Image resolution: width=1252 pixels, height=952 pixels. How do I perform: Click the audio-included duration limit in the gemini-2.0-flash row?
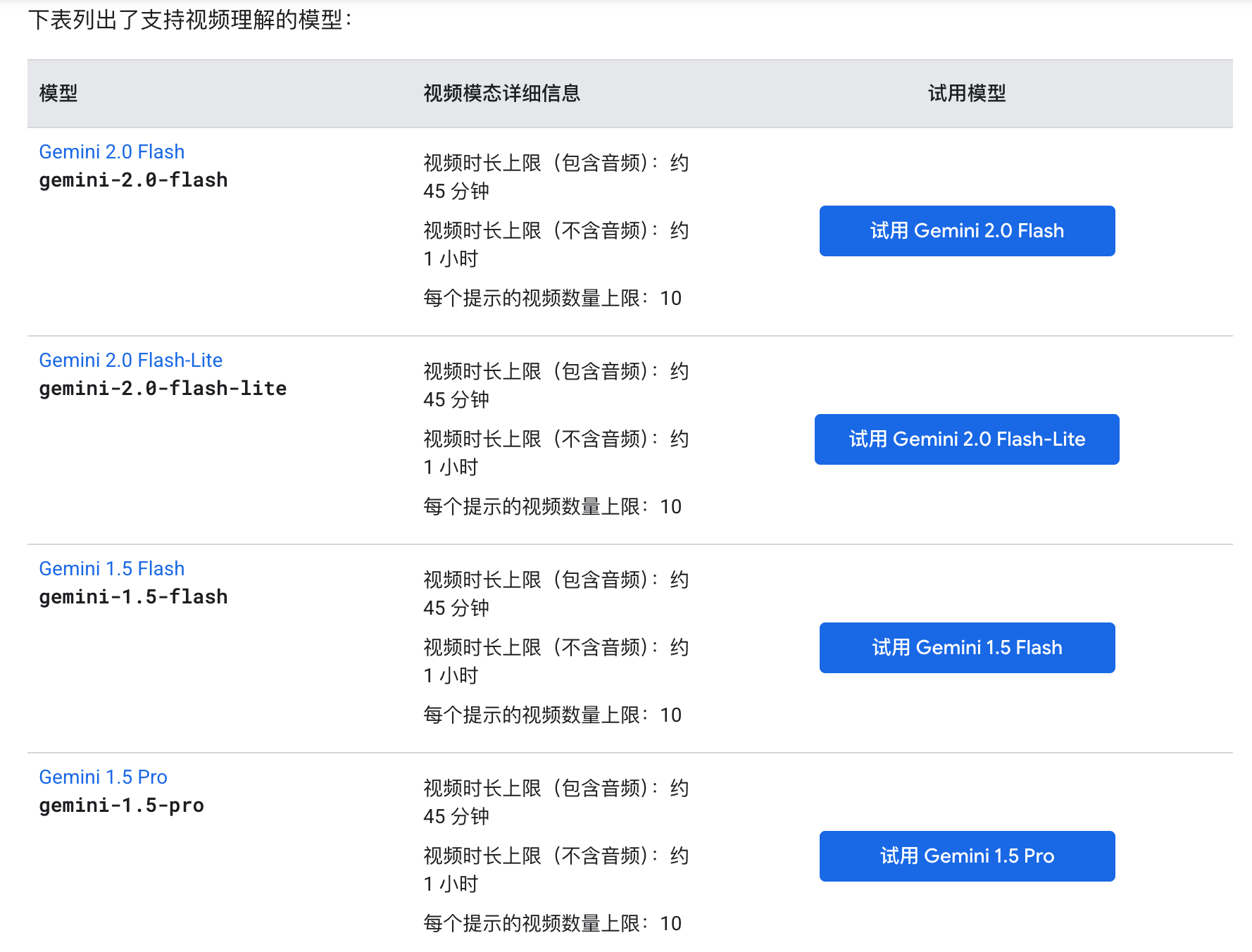(x=556, y=177)
